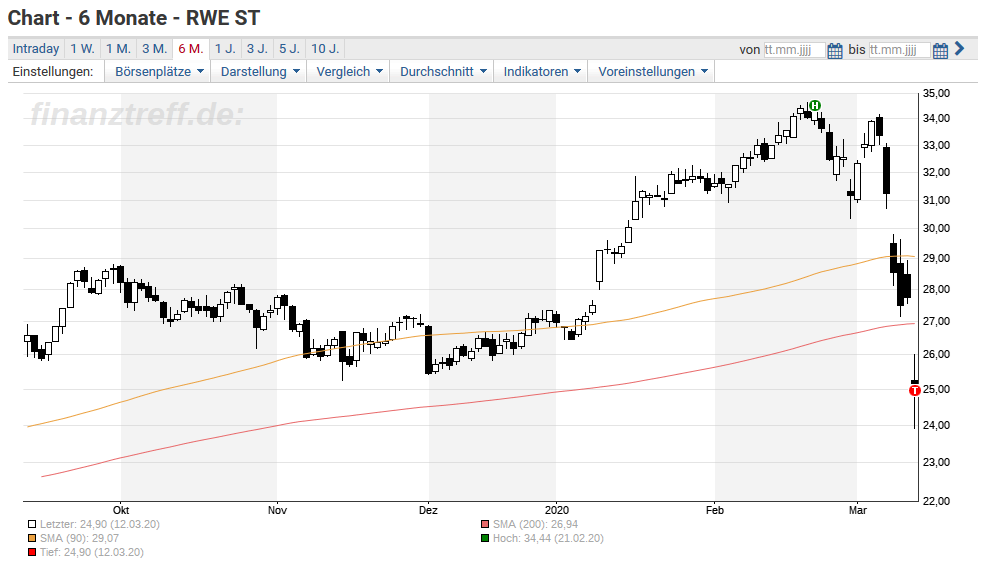Select the 6 M. time range tab
The image size is (986, 569).
click(191, 48)
